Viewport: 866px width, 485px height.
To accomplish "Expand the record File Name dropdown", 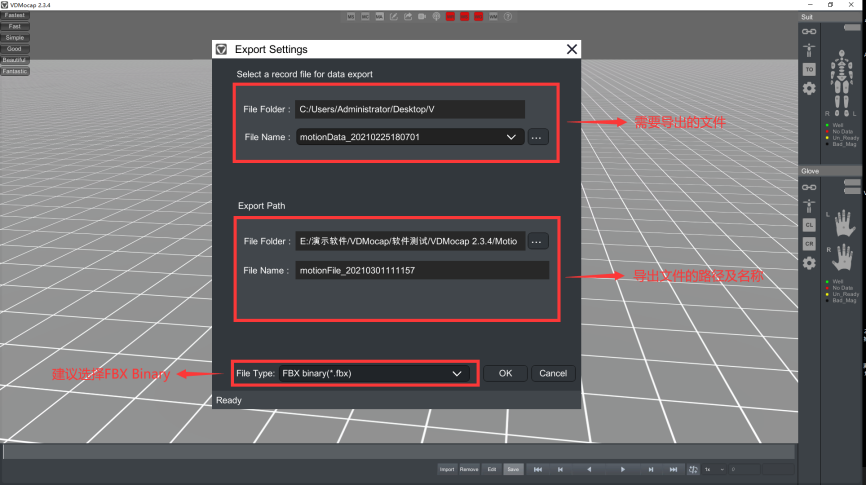I will click(511, 137).
